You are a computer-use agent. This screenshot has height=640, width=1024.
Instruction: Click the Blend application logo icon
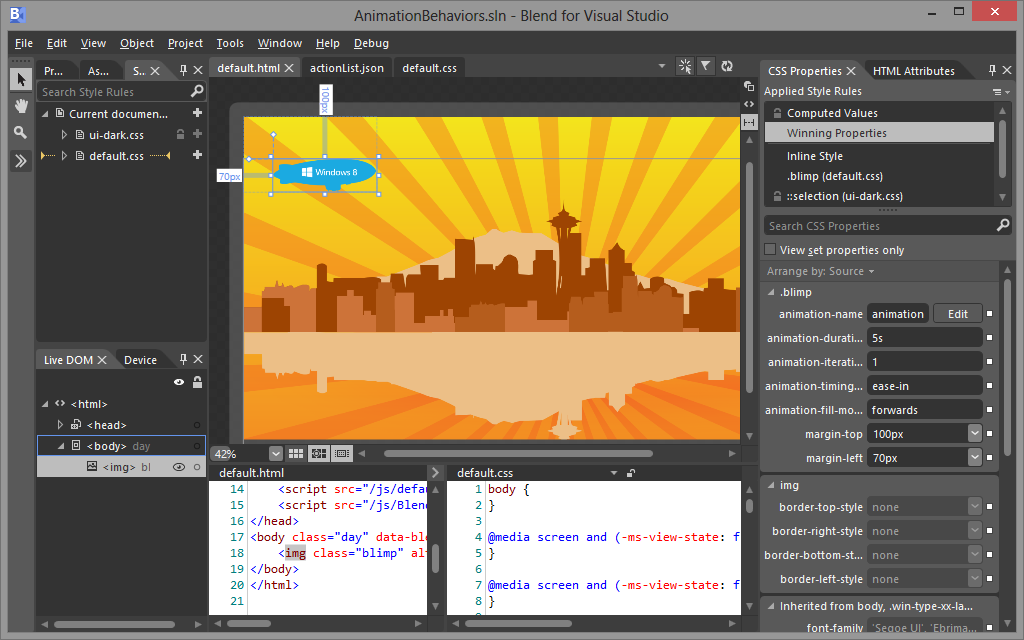[x=17, y=14]
